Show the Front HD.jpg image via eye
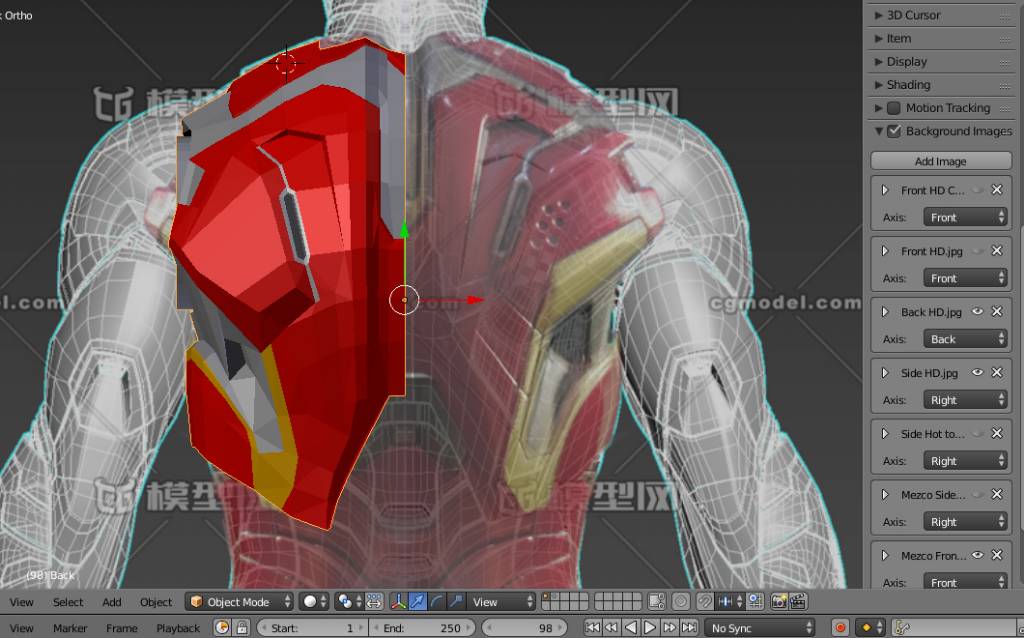Viewport: 1024px width, 638px height. pos(978,251)
